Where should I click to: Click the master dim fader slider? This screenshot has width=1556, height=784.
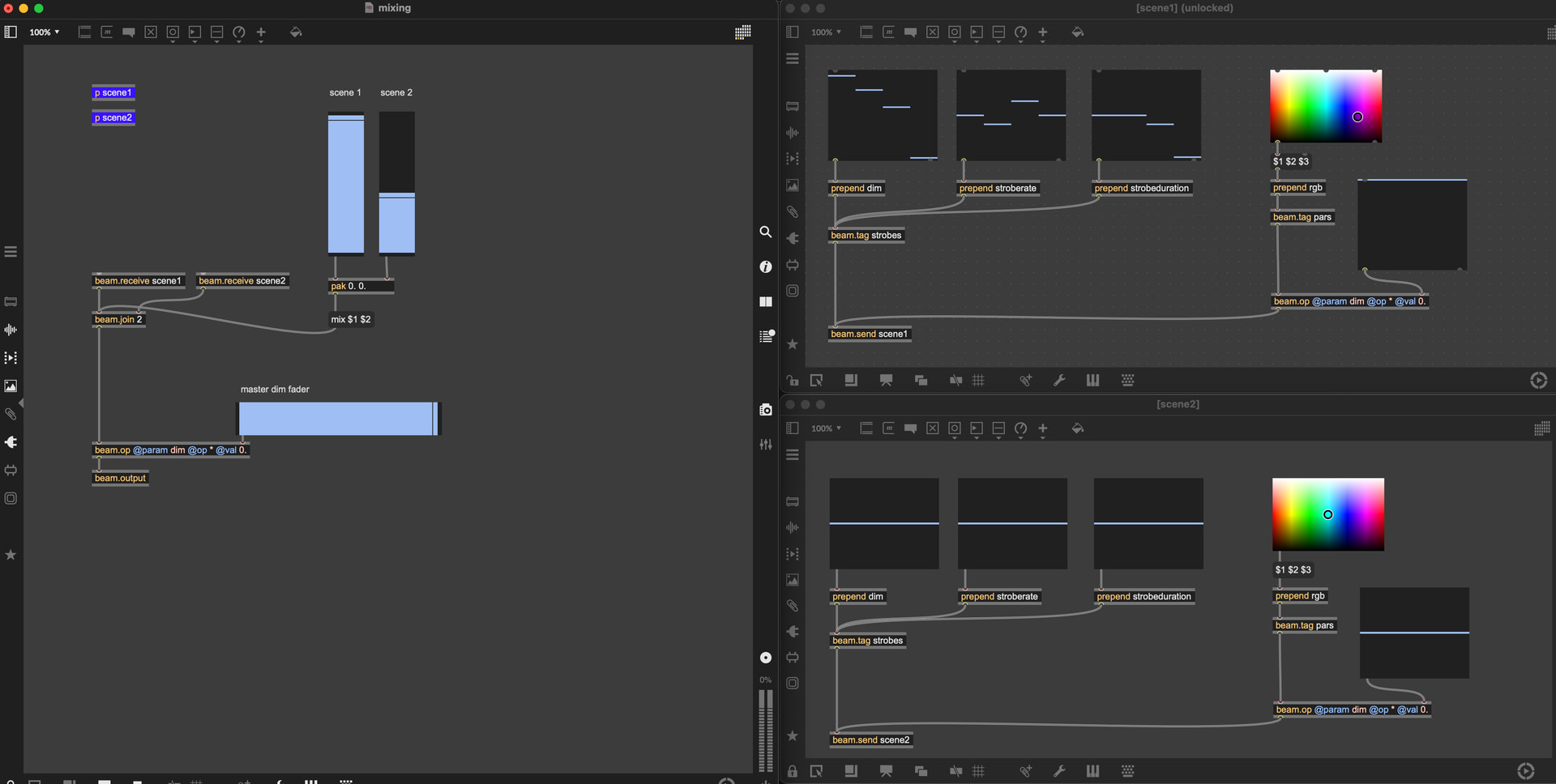click(338, 419)
